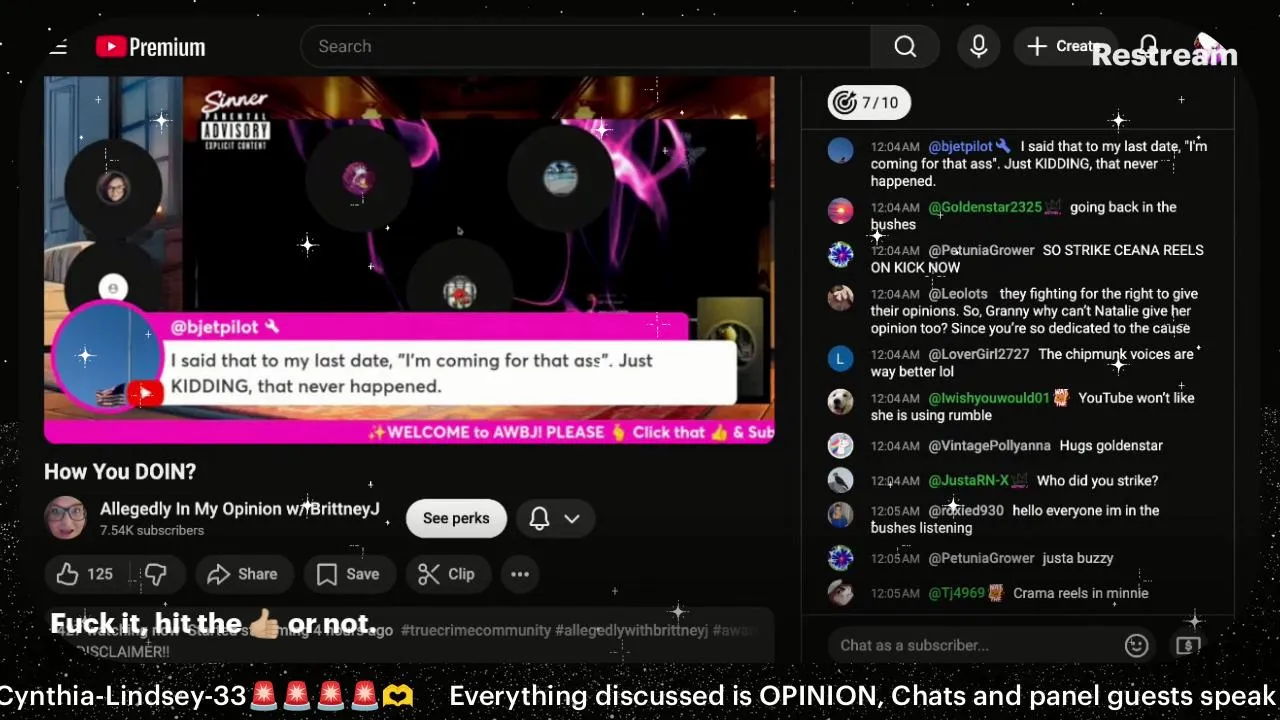Click the top search input field
1280x720 pixels.
[x=585, y=47]
